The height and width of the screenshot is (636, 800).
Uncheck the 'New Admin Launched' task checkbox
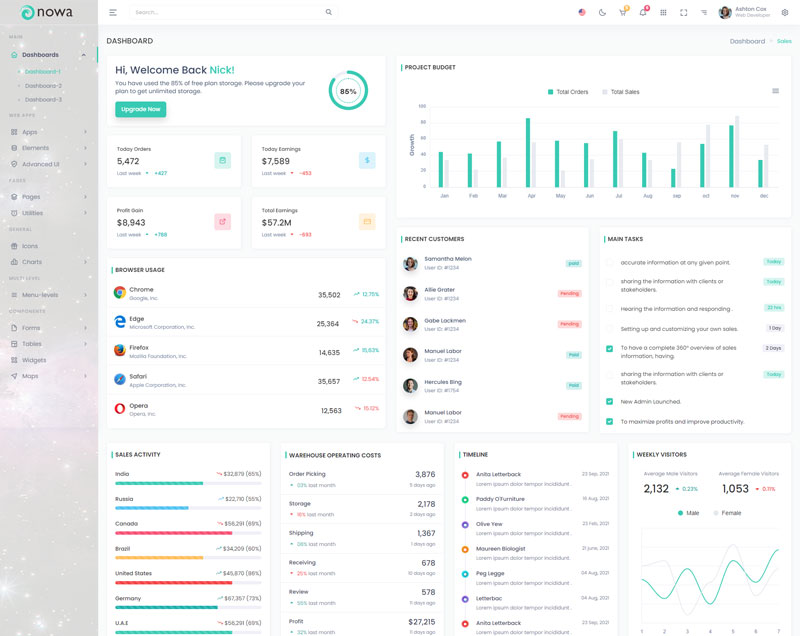point(610,401)
